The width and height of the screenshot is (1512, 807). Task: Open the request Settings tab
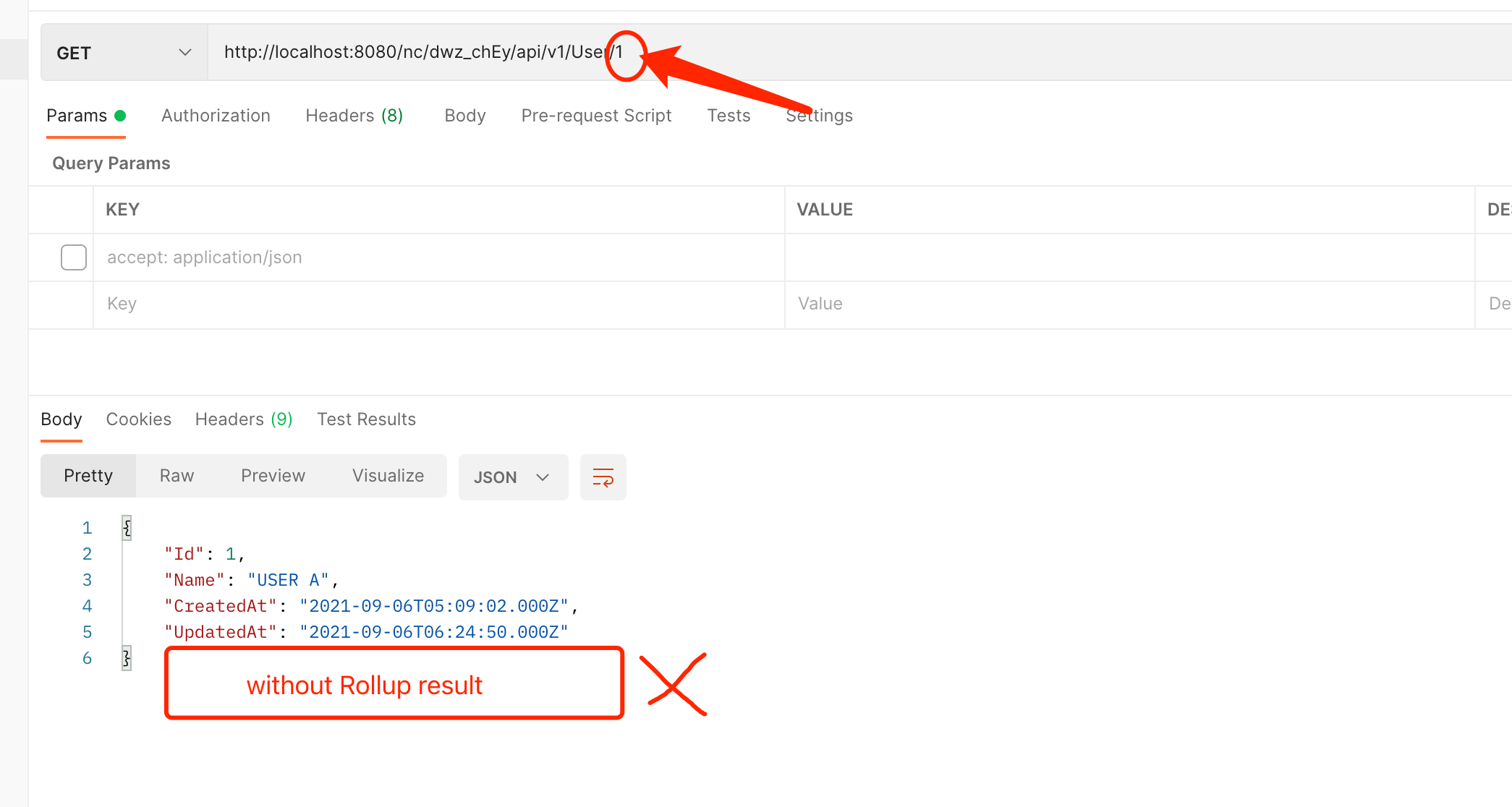pyautogui.click(x=819, y=115)
